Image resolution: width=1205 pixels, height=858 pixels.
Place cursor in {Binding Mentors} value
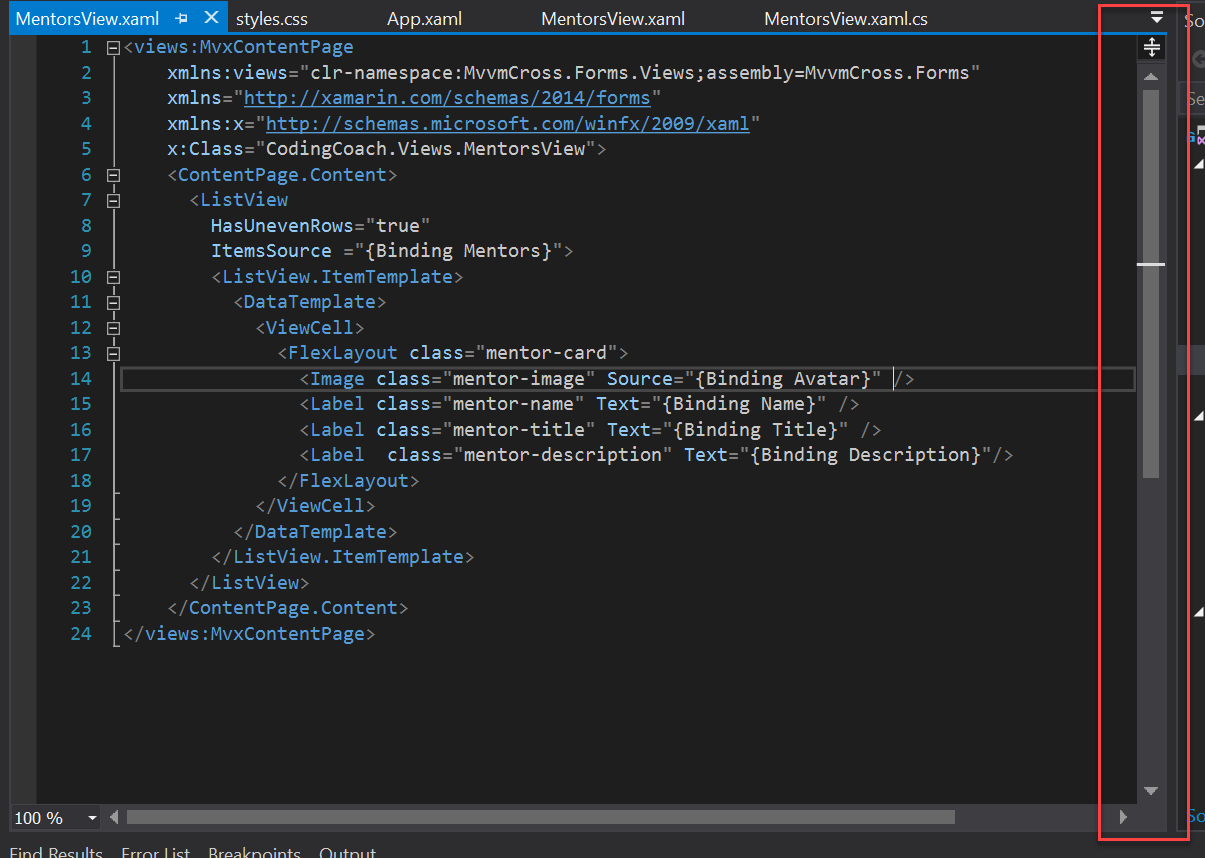pyautogui.click(x=458, y=251)
